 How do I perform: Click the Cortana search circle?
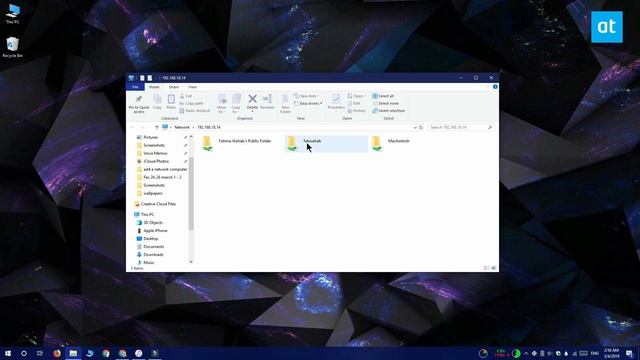(24, 353)
